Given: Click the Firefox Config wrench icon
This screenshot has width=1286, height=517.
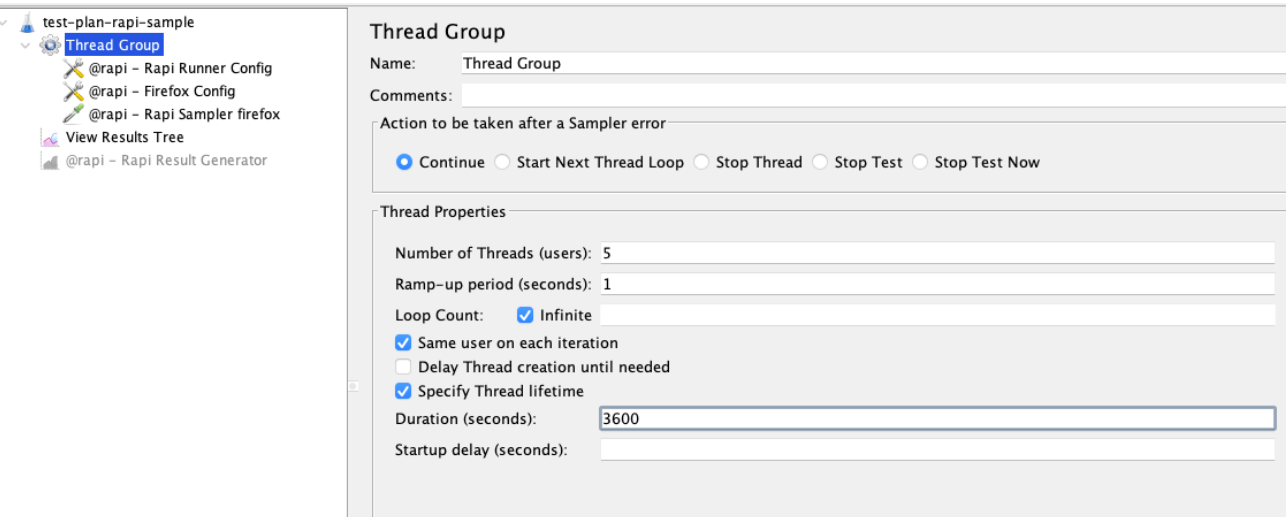Looking at the screenshot, I should pos(73,91).
